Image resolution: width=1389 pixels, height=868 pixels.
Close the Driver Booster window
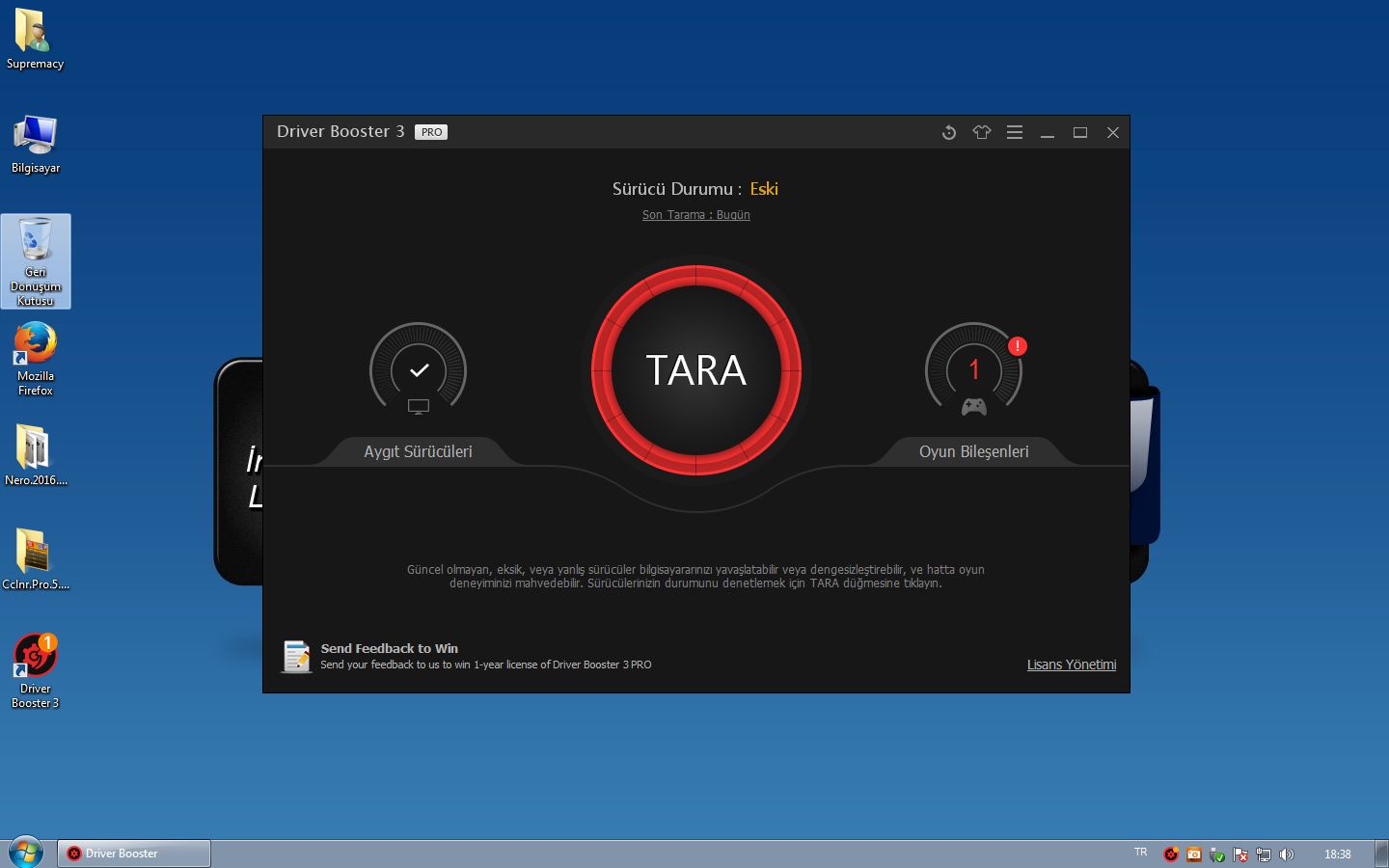[1113, 132]
